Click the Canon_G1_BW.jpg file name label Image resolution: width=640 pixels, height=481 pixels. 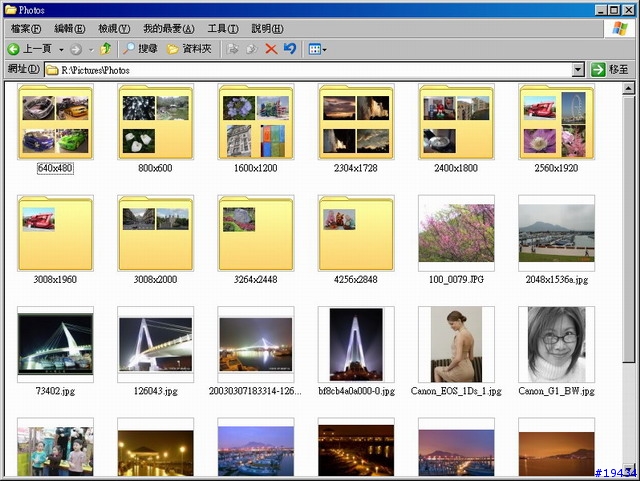tap(557, 391)
